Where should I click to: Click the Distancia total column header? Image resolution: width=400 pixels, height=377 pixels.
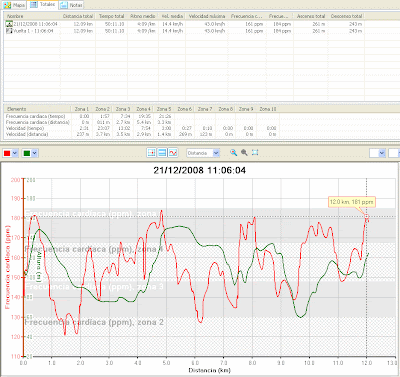pos(78,16)
